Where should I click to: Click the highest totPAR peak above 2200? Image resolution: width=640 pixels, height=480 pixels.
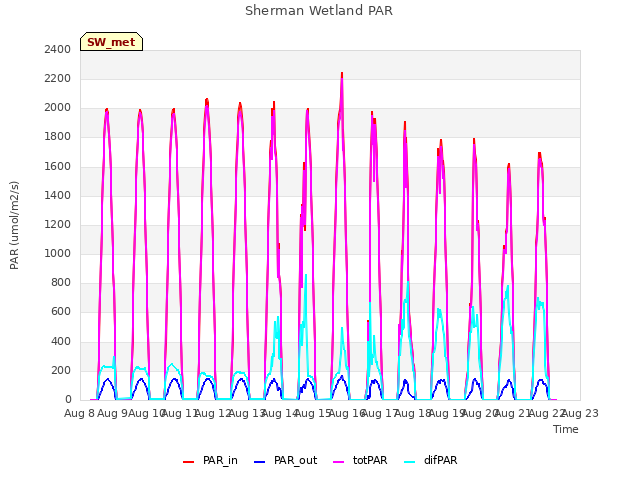(x=342, y=78)
